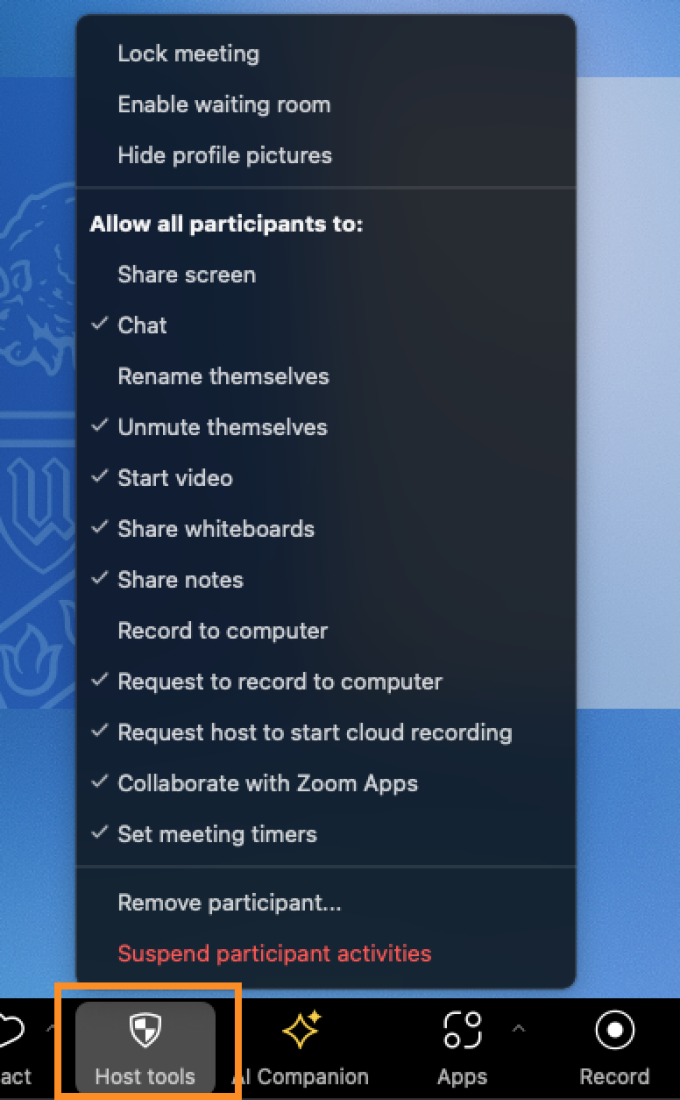Click the Record circle icon
Image resolution: width=680 pixels, height=1100 pixels.
(614, 1030)
